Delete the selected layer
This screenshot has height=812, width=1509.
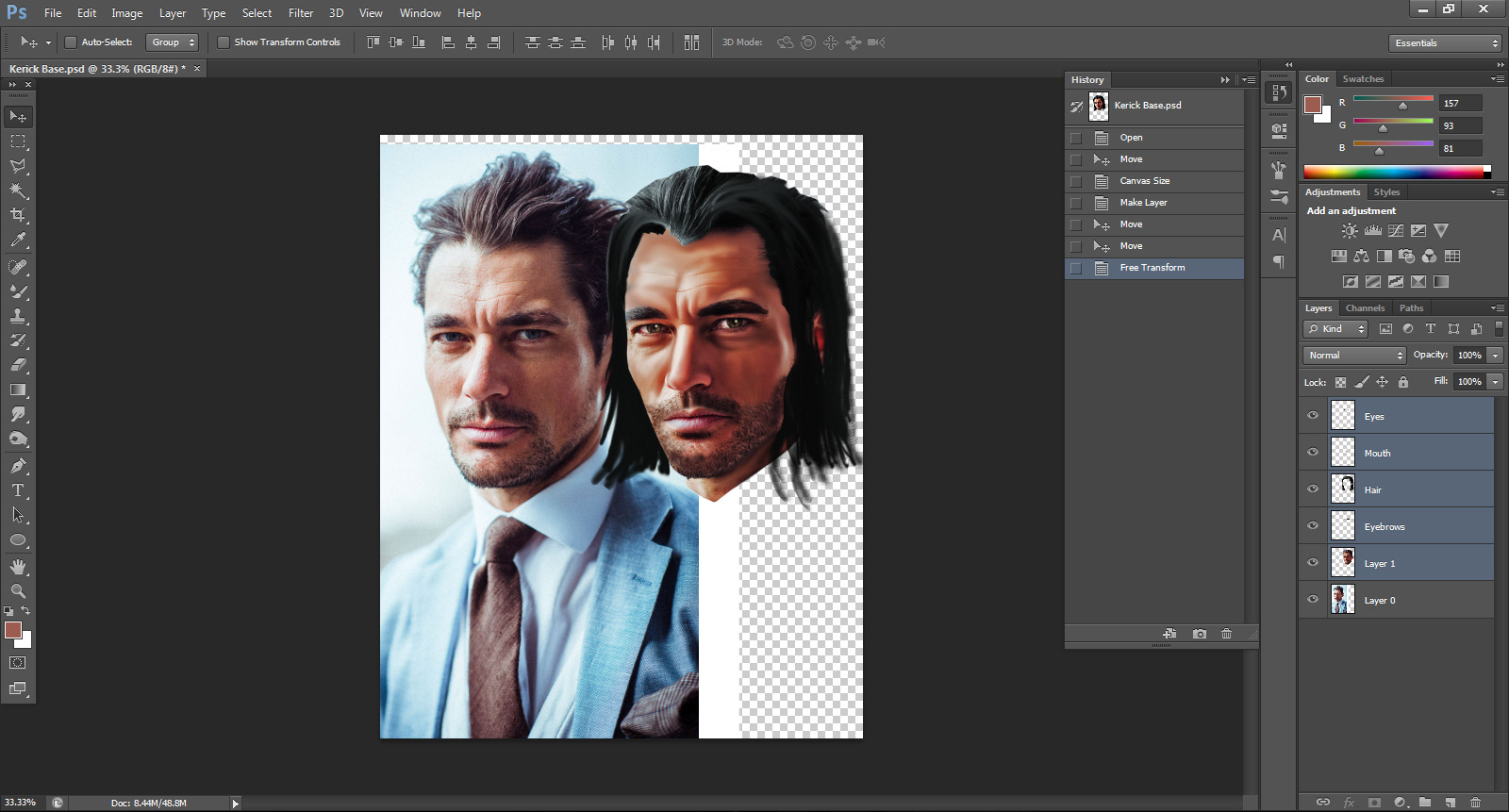(x=1476, y=803)
